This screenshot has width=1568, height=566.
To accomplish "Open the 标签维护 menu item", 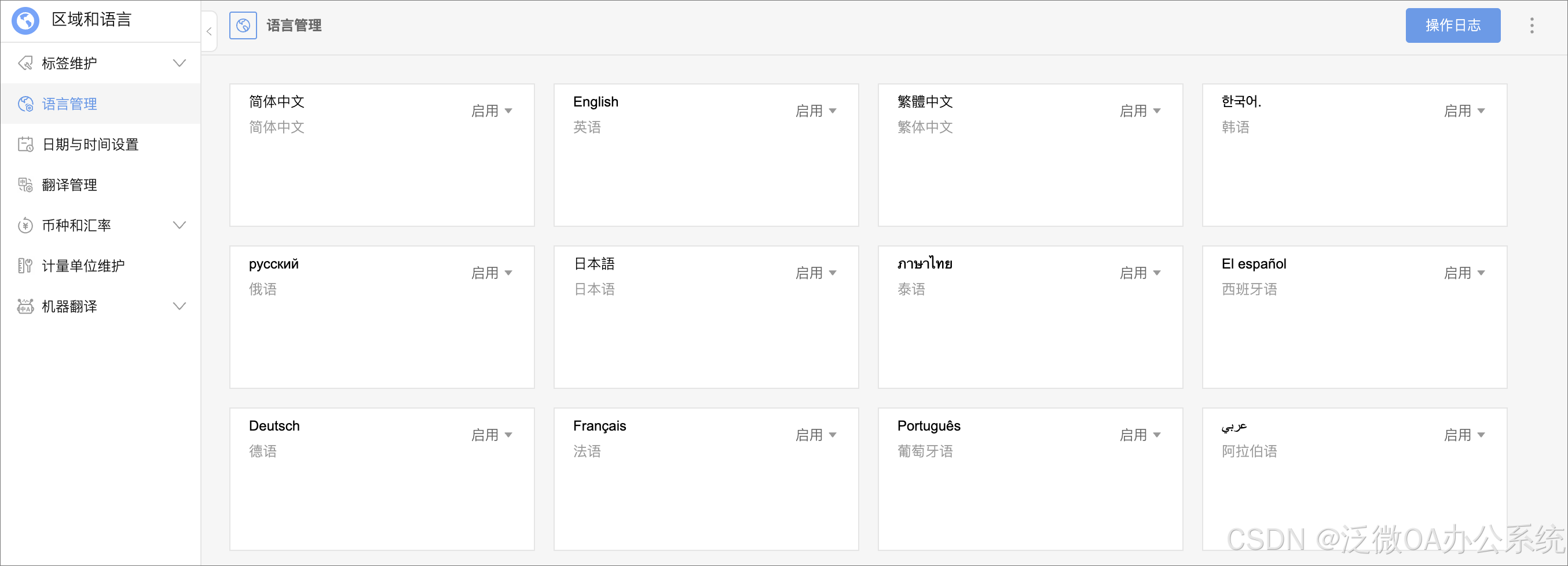I will pyautogui.click(x=100, y=63).
